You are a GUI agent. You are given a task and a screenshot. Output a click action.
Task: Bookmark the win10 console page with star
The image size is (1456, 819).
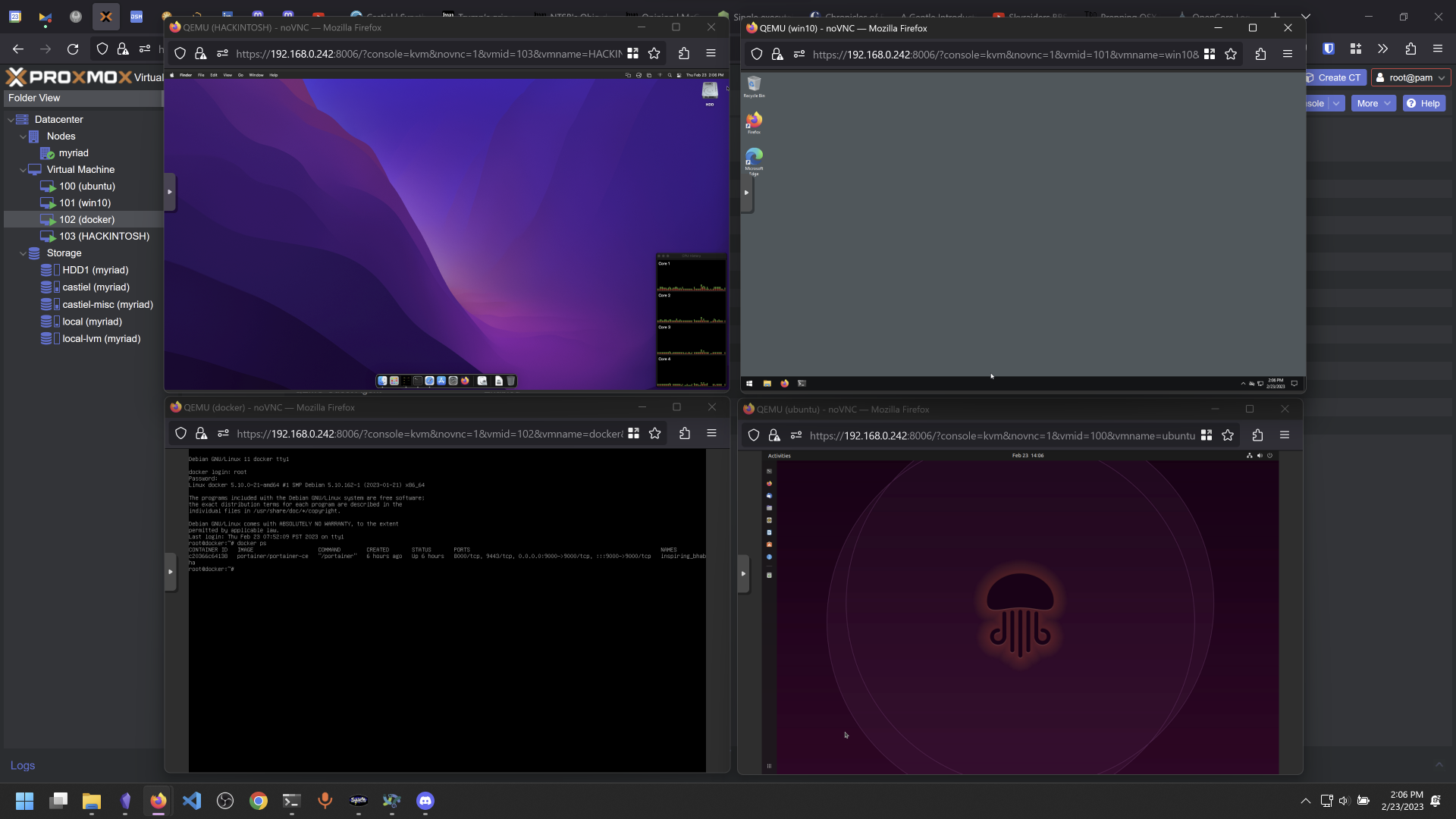(x=1231, y=54)
